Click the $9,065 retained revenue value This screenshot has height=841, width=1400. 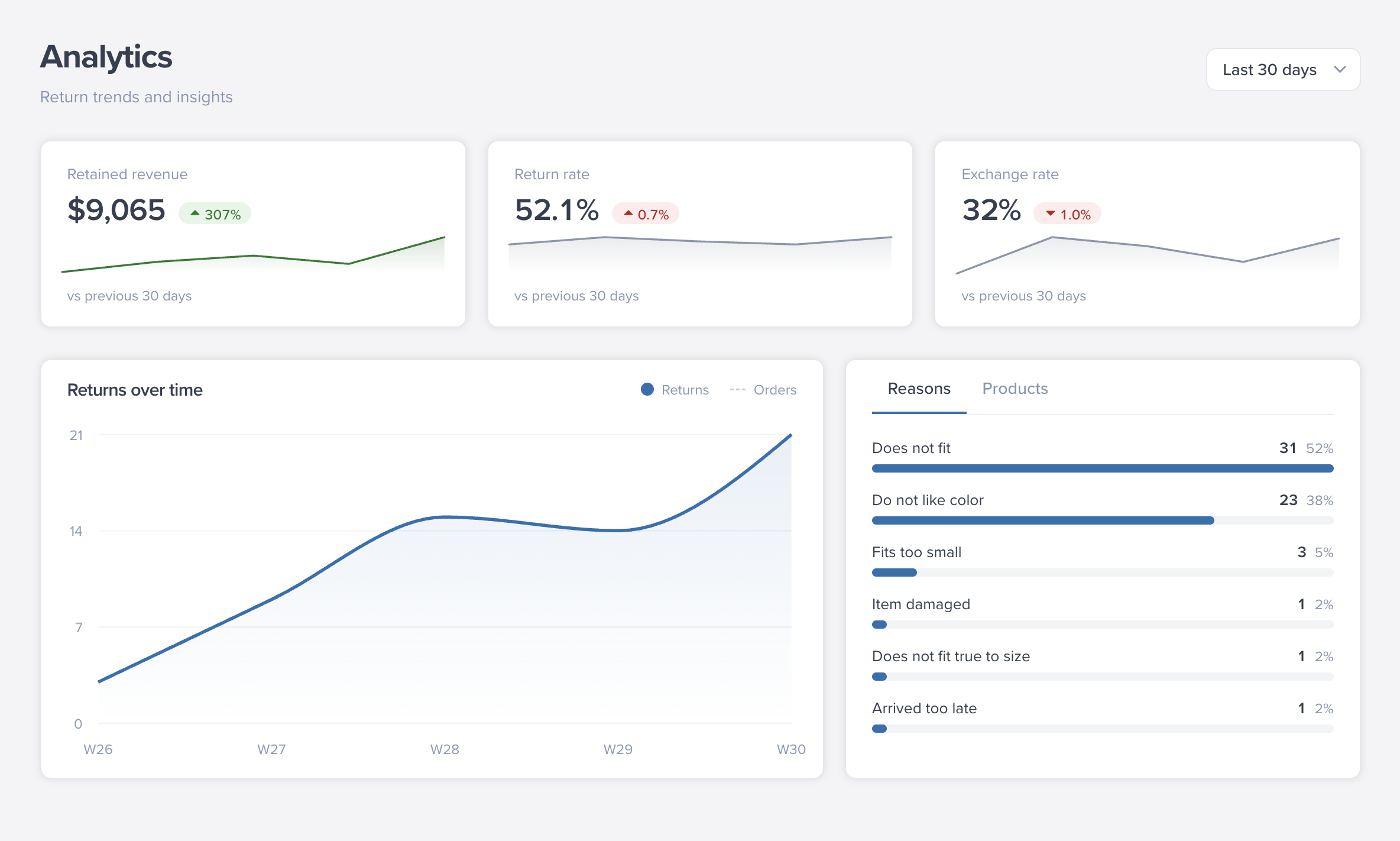point(116,211)
